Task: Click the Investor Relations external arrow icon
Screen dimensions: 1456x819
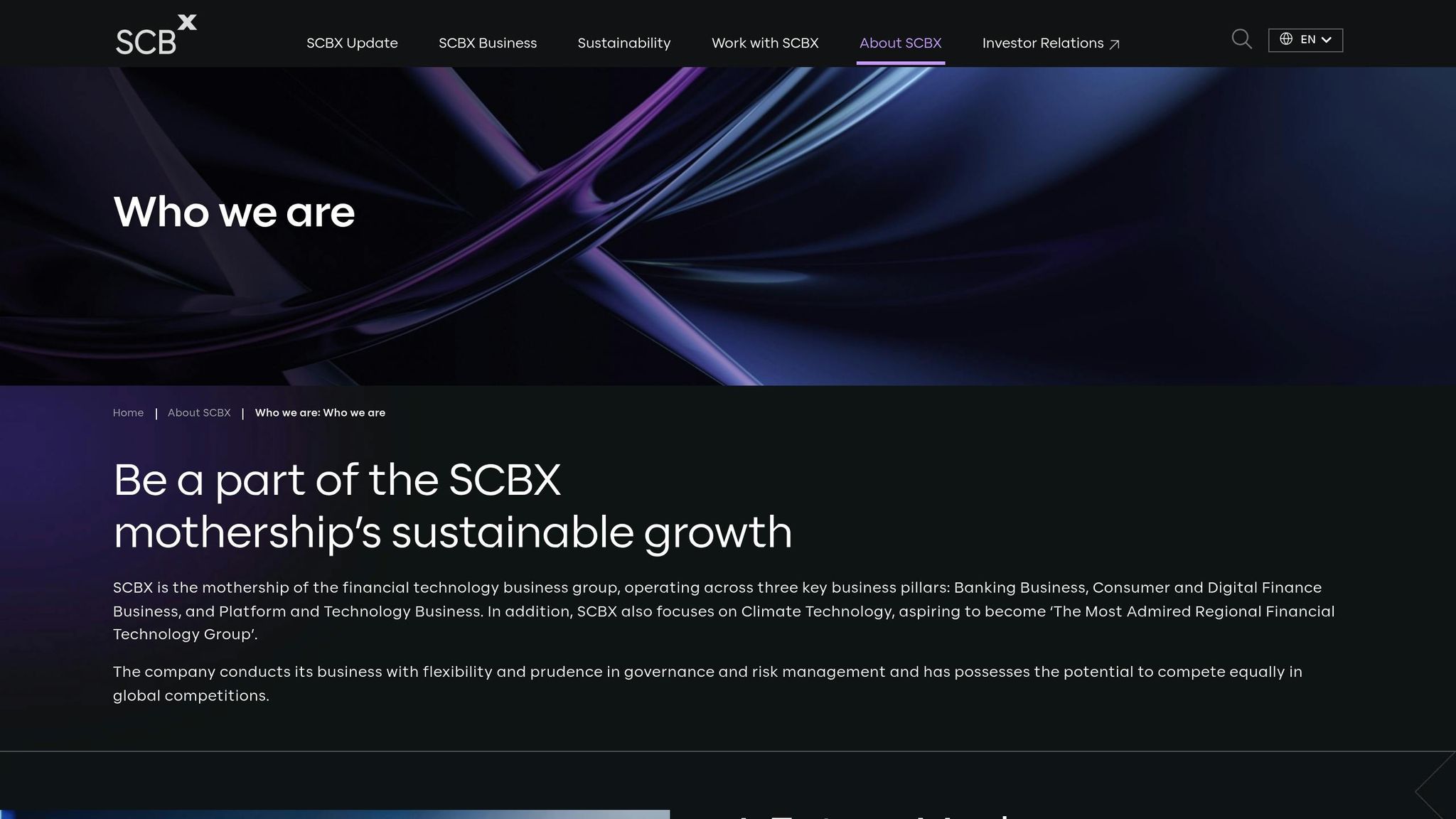Action: (x=1115, y=44)
